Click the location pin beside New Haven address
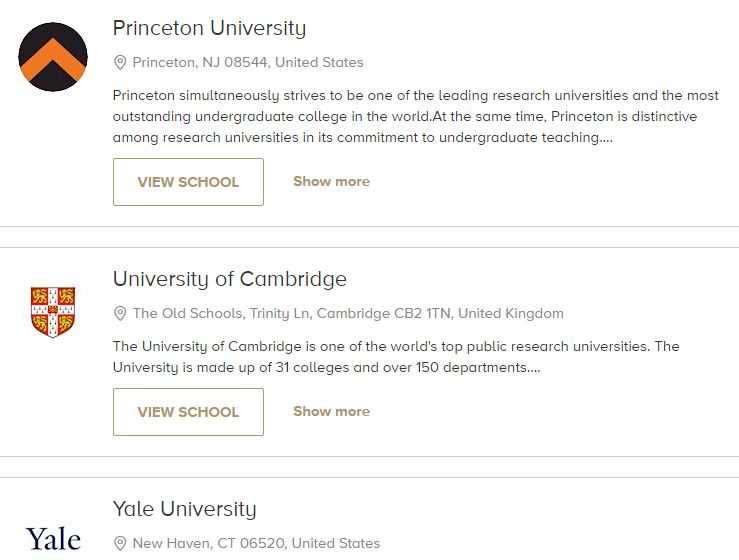The width and height of the screenshot is (739, 560). click(120, 543)
